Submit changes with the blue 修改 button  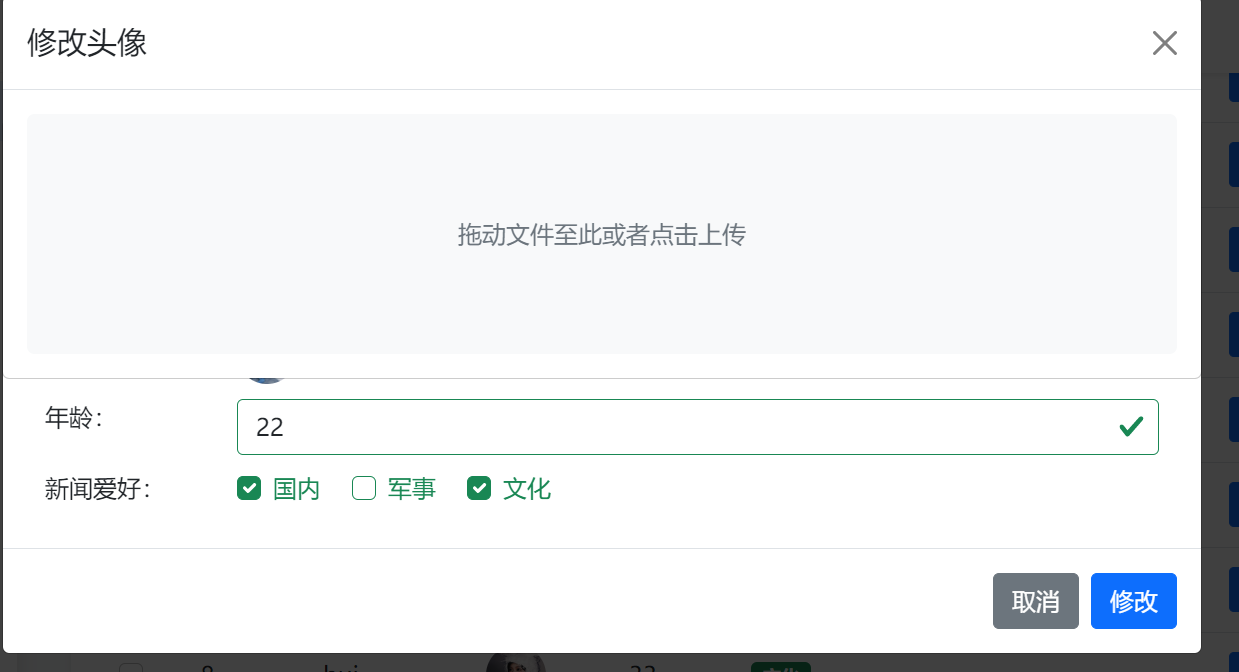pos(1134,601)
